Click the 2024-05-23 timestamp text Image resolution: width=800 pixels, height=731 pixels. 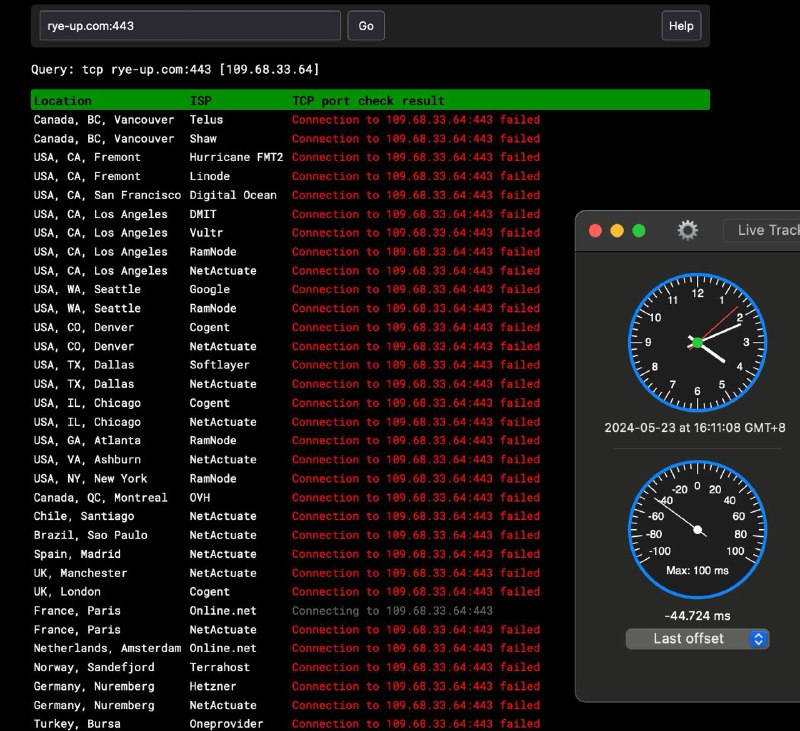[x=695, y=428]
